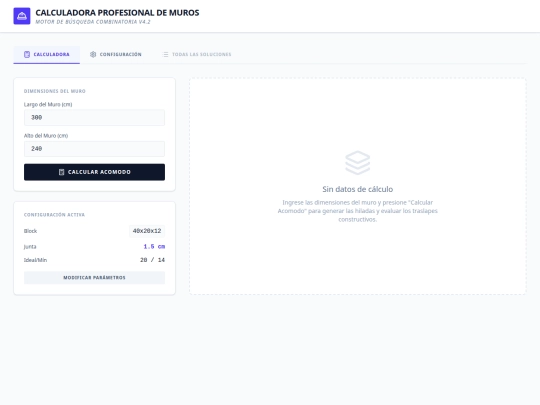Click the Configuración Activa section heading
The width and height of the screenshot is (540, 405).
click(54, 215)
